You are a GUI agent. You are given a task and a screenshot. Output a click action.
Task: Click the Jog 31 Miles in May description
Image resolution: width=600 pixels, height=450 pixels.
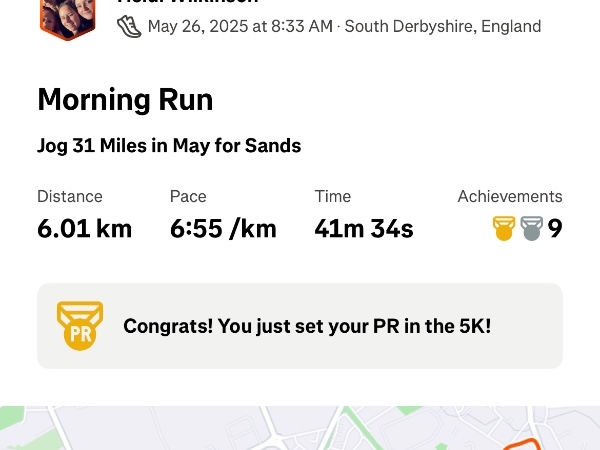tap(169, 146)
